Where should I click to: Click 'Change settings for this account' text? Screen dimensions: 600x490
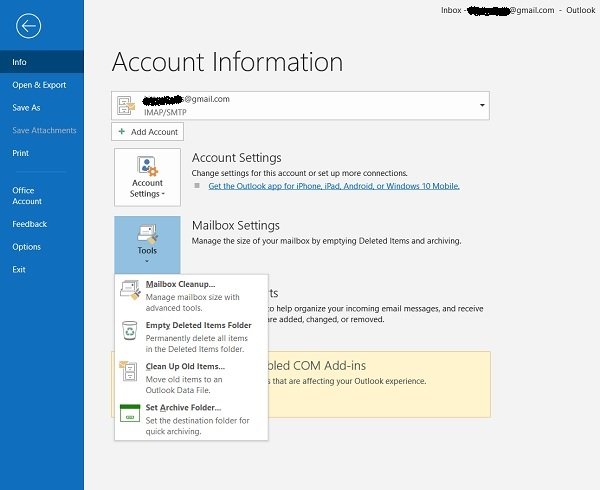[x=299, y=173]
